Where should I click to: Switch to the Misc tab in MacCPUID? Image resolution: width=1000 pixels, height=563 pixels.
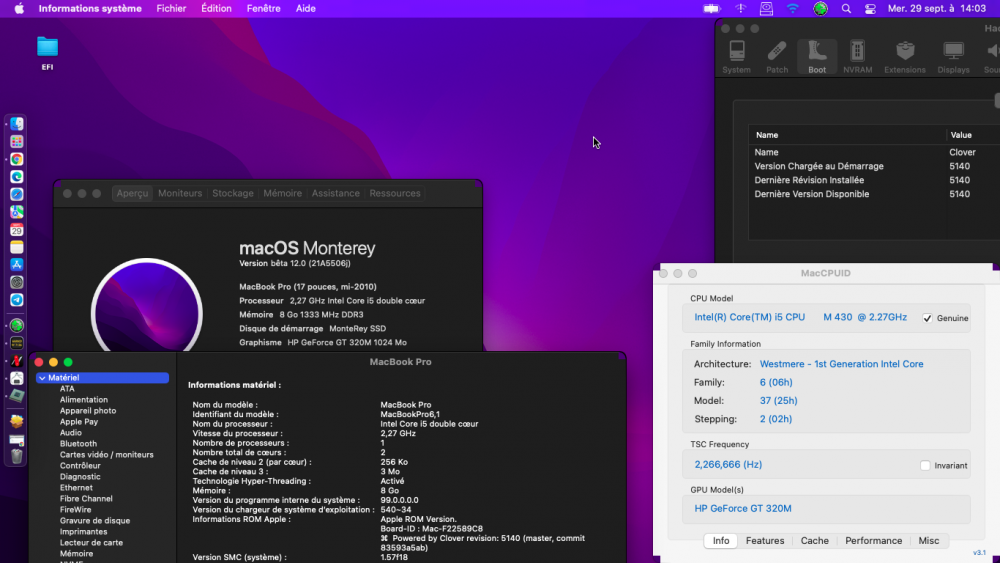click(x=929, y=541)
